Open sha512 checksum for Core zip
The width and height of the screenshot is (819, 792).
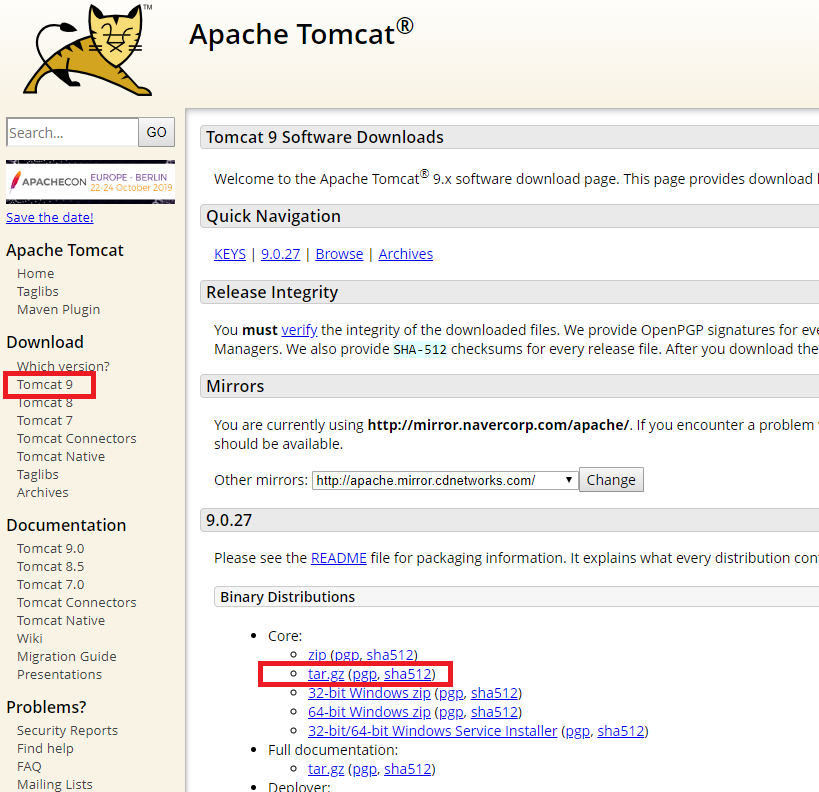click(x=390, y=655)
